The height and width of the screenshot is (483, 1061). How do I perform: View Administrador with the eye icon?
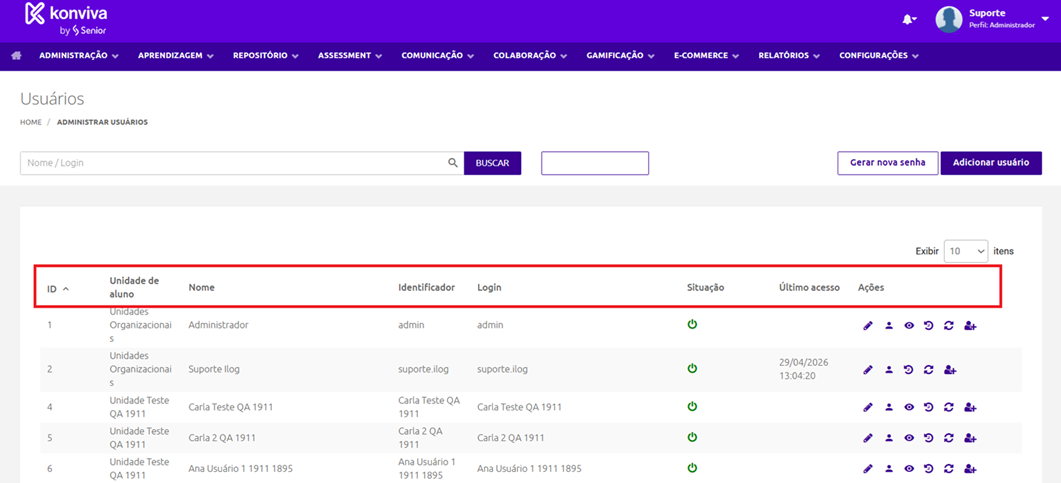coord(909,326)
